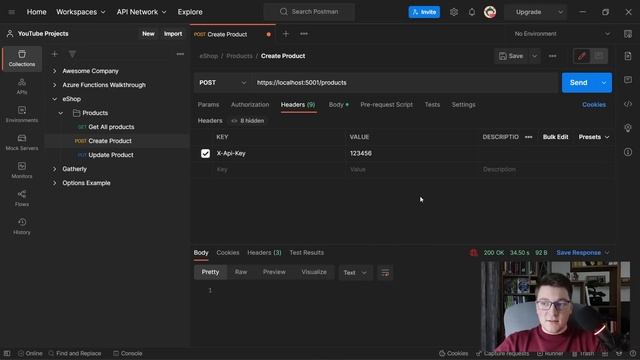
Task: Toggle the response wrap lines icon
Action: 385,273
